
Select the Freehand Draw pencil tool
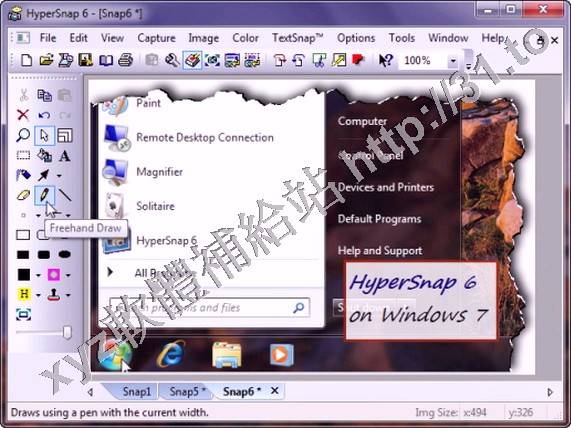point(44,195)
